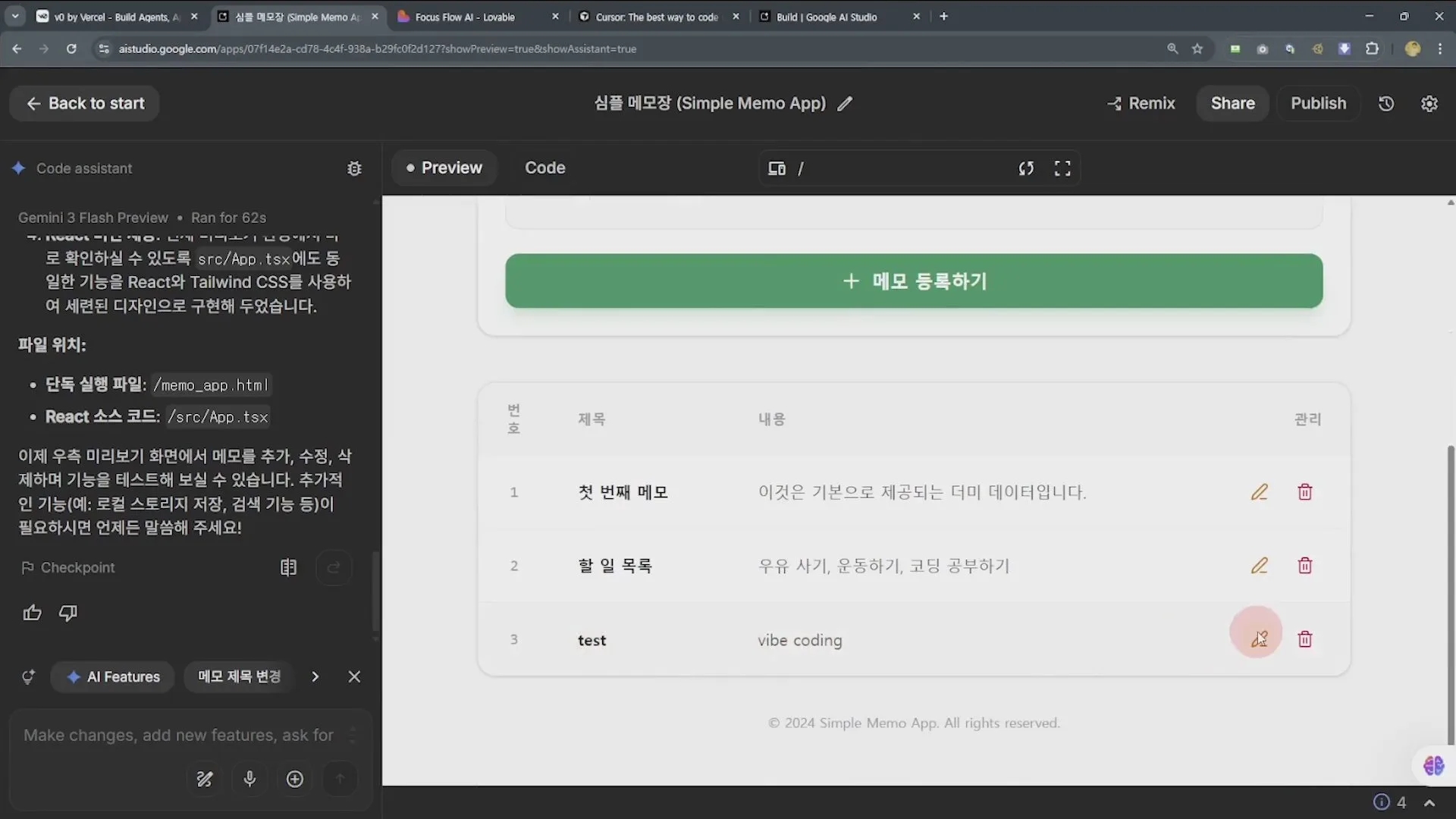Add an attachment with the plus icon
Screen dimensions: 1456x819
pos(295,779)
